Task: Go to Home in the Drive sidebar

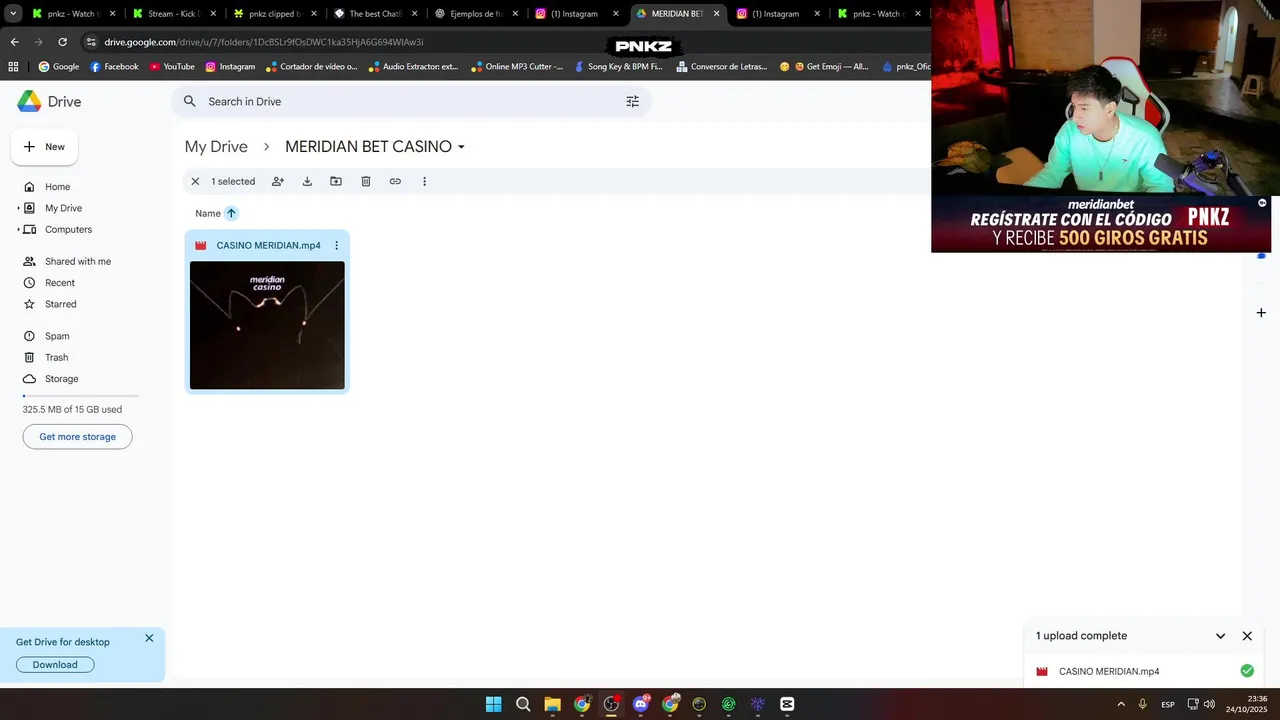Action: (x=57, y=187)
